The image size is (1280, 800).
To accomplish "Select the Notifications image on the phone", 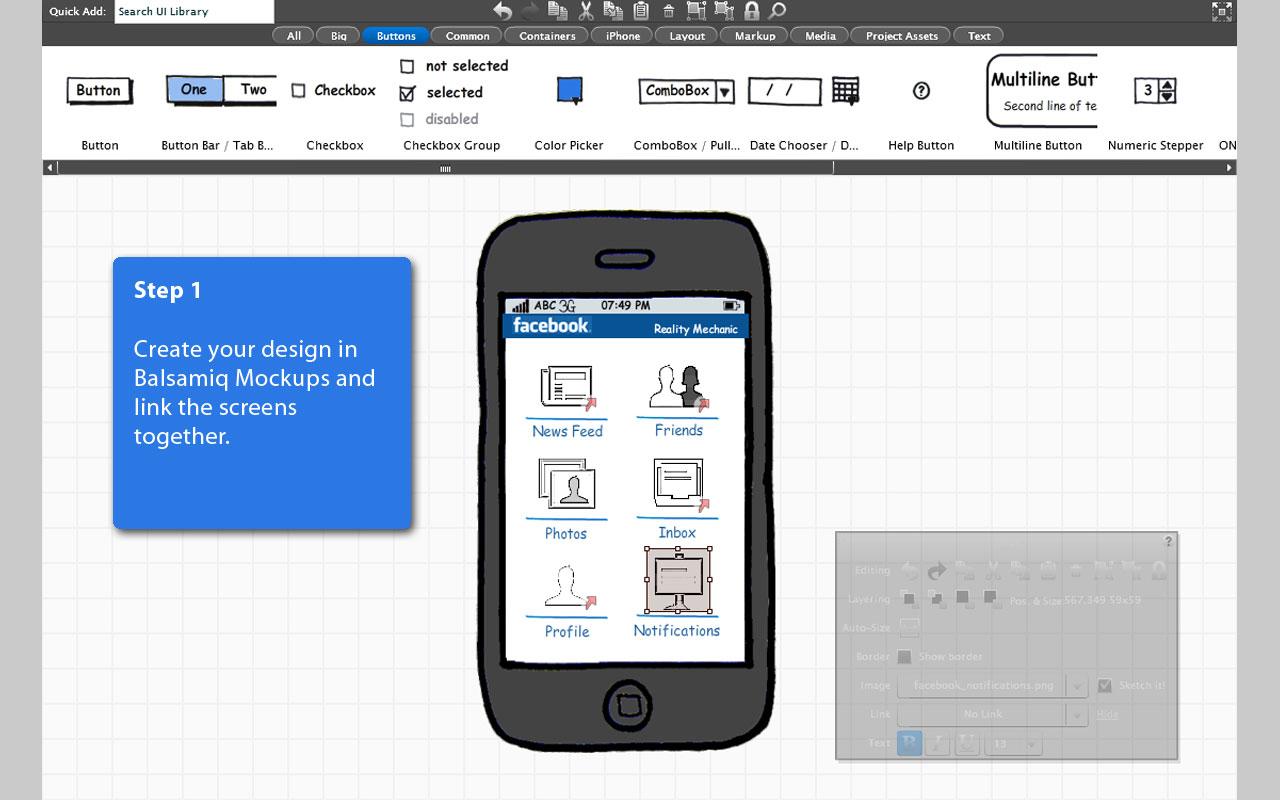I will point(679,580).
